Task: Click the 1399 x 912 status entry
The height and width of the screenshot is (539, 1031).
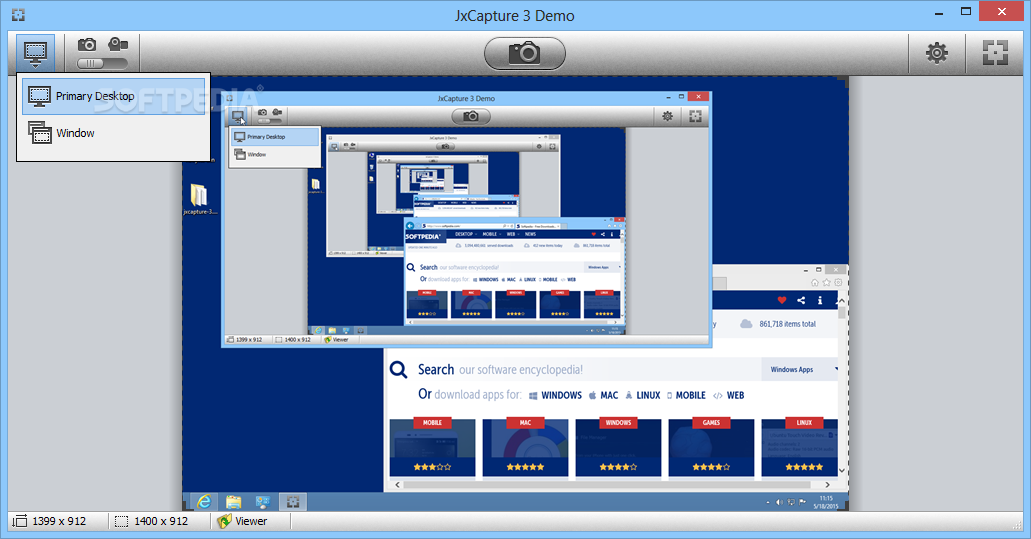Action: [50, 521]
